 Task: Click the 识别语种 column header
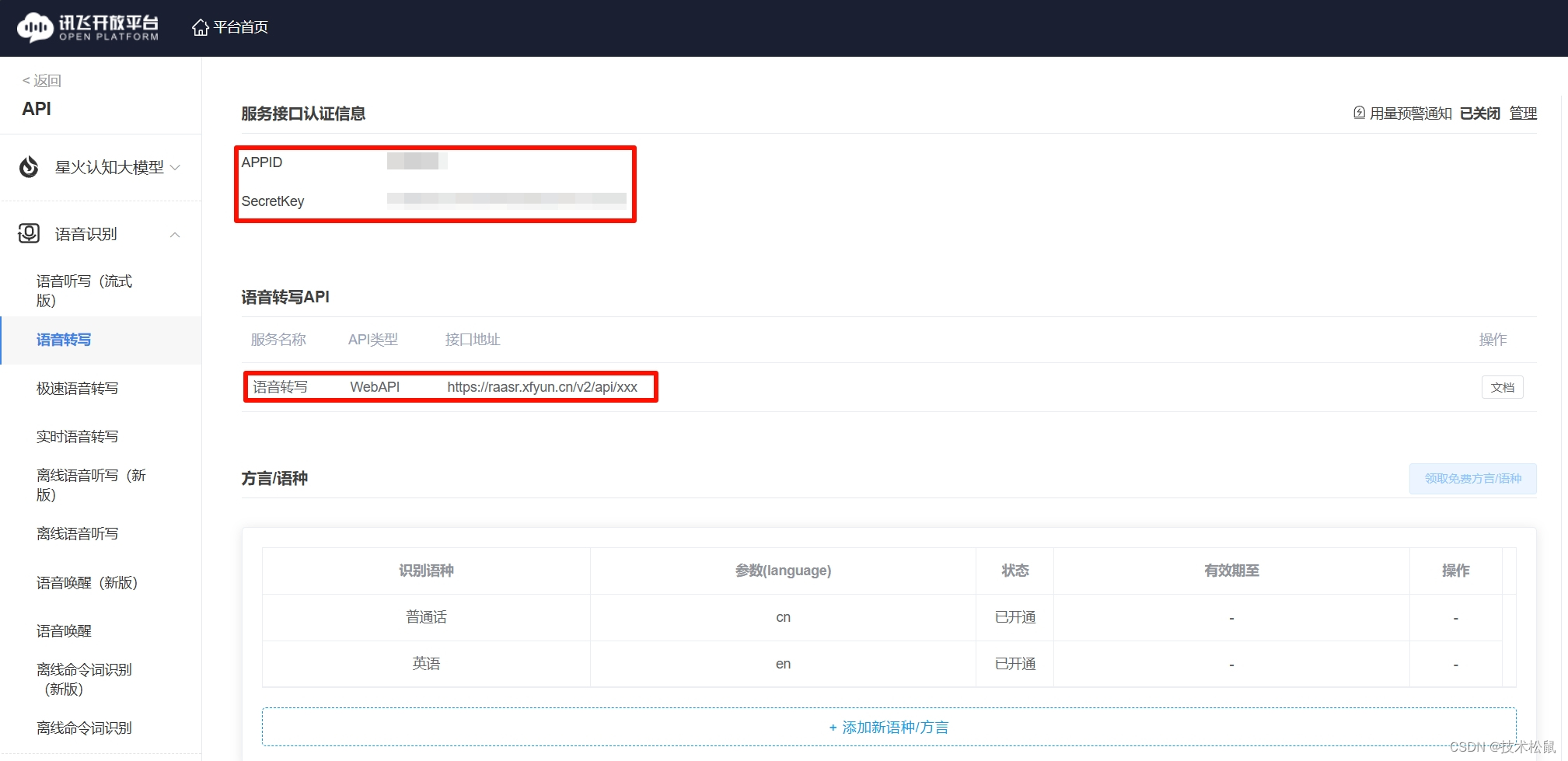tap(426, 571)
